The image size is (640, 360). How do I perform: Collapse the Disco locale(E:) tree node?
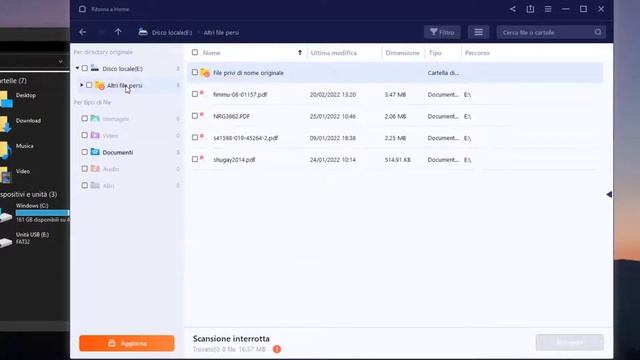[x=77, y=68]
